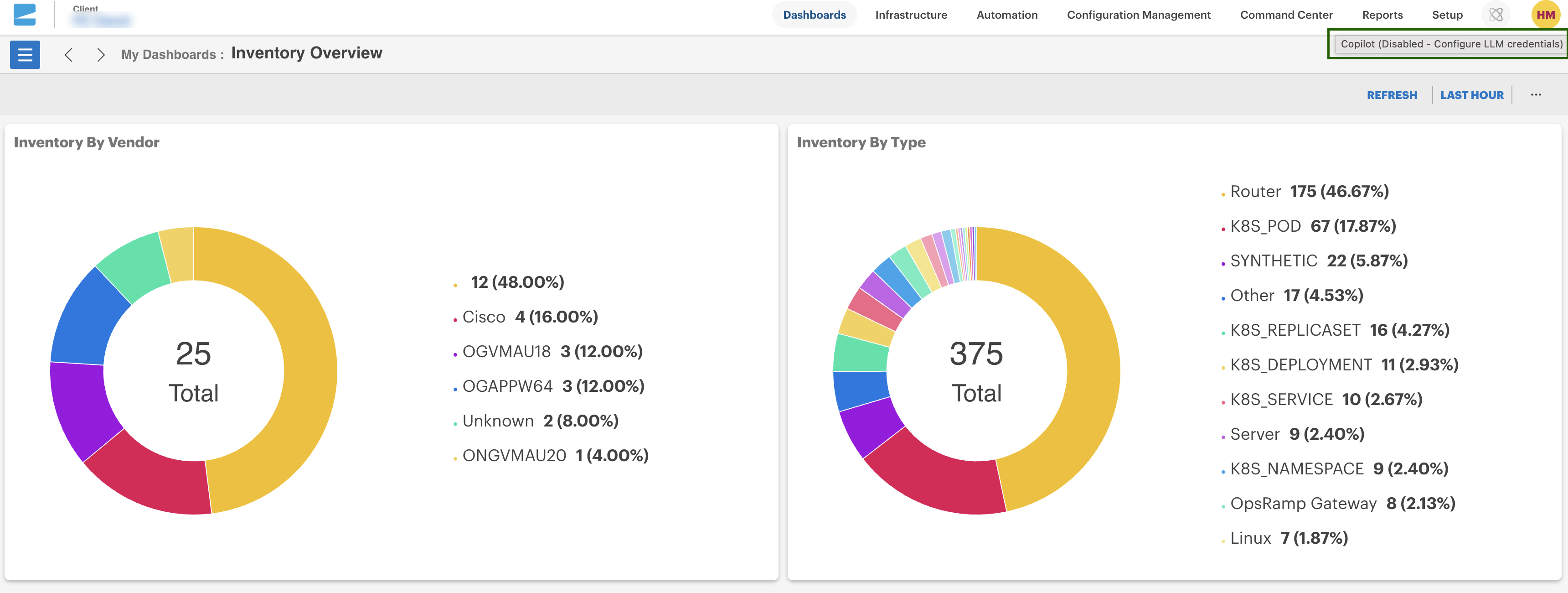Open the LAST HOUR time range selector
This screenshot has width=1568, height=593.
pos(1471,95)
